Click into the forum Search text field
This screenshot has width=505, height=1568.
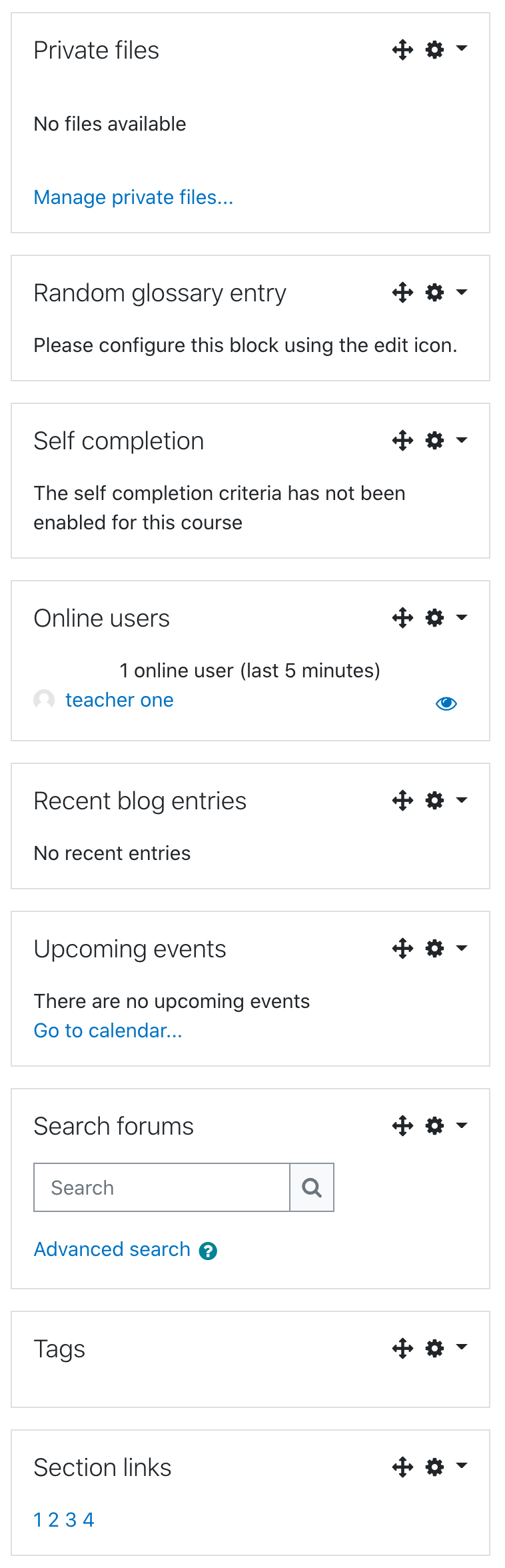pyautogui.click(x=162, y=1187)
